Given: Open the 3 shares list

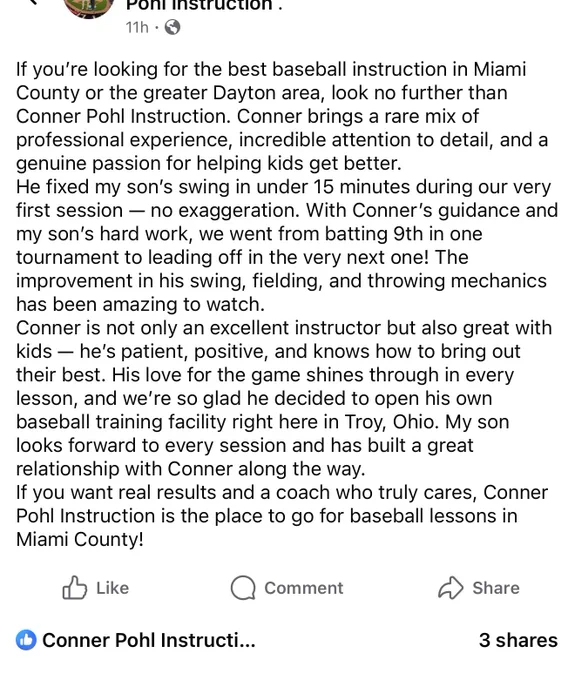Looking at the screenshot, I should click(x=518, y=641).
